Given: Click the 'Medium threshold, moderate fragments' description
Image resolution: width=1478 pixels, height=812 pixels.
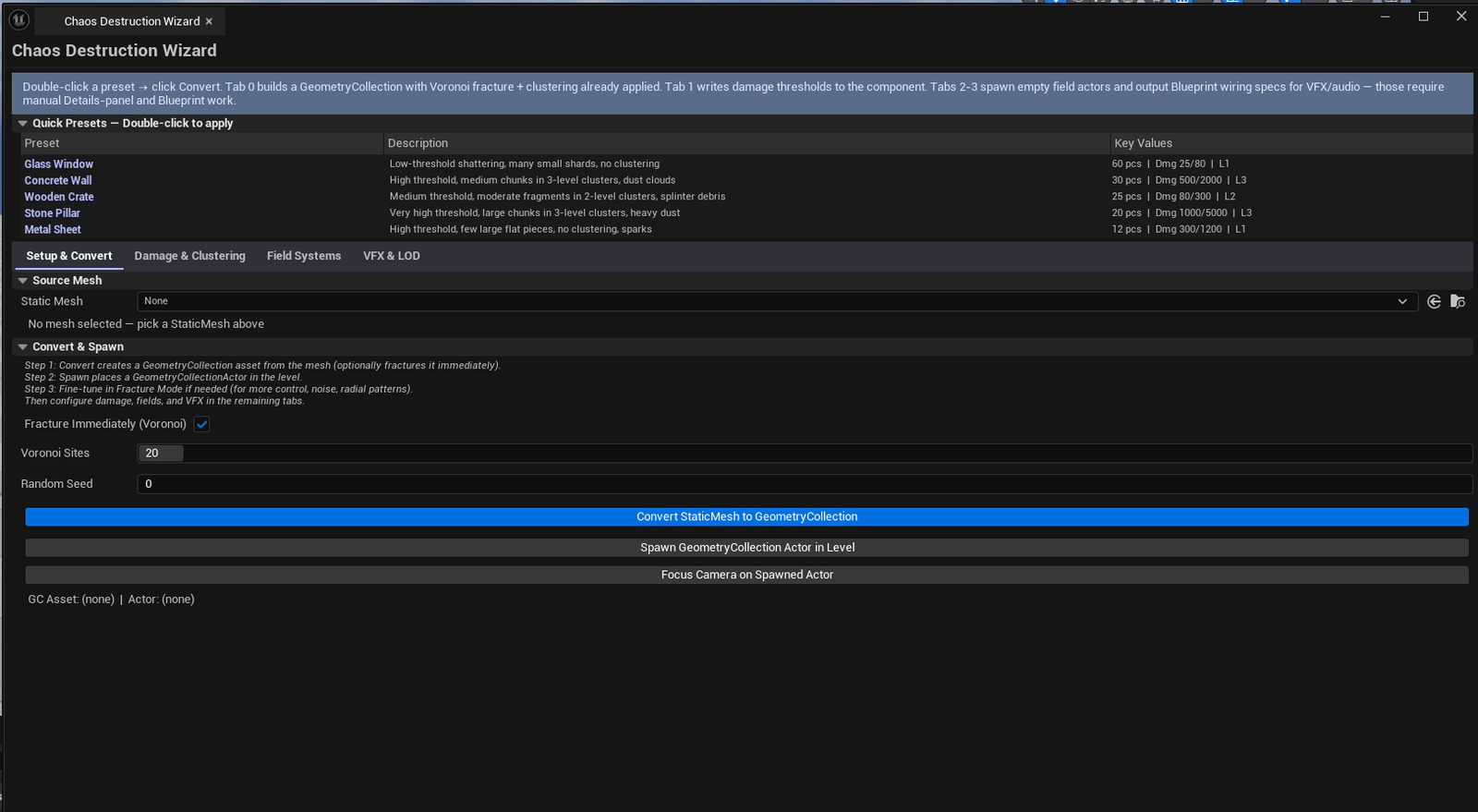Looking at the screenshot, I should click(x=558, y=197).
